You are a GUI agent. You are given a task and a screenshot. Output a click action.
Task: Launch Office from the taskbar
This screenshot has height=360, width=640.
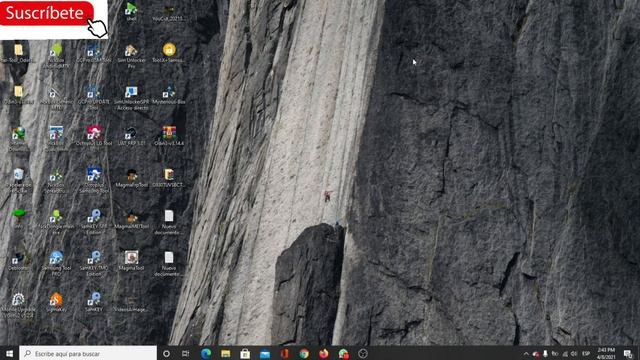click(x=284, y=353)
